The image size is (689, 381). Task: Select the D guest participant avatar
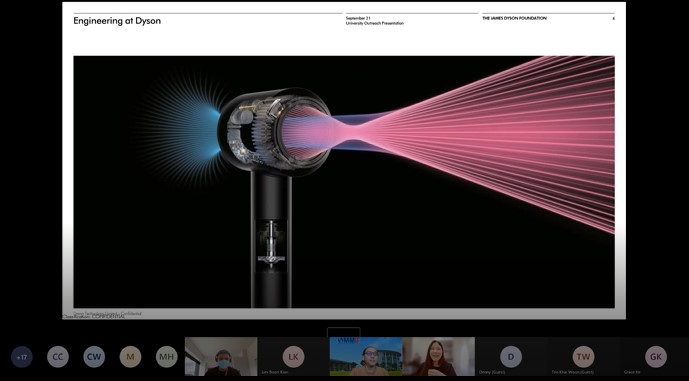click(x=511, y=357)
